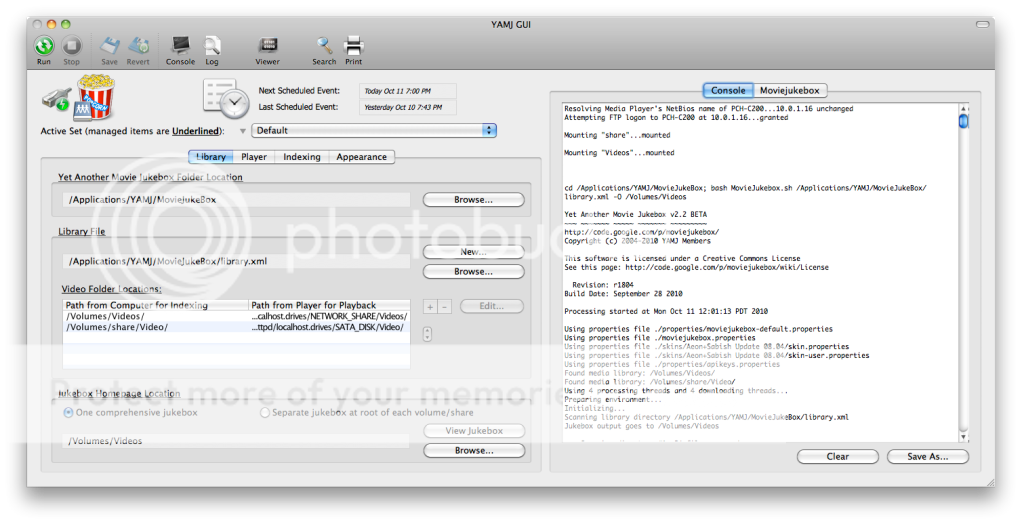Viewport: 1022px width, 524px height.
Task: Switch to the Indexing tab
Action: coord(302,156)
